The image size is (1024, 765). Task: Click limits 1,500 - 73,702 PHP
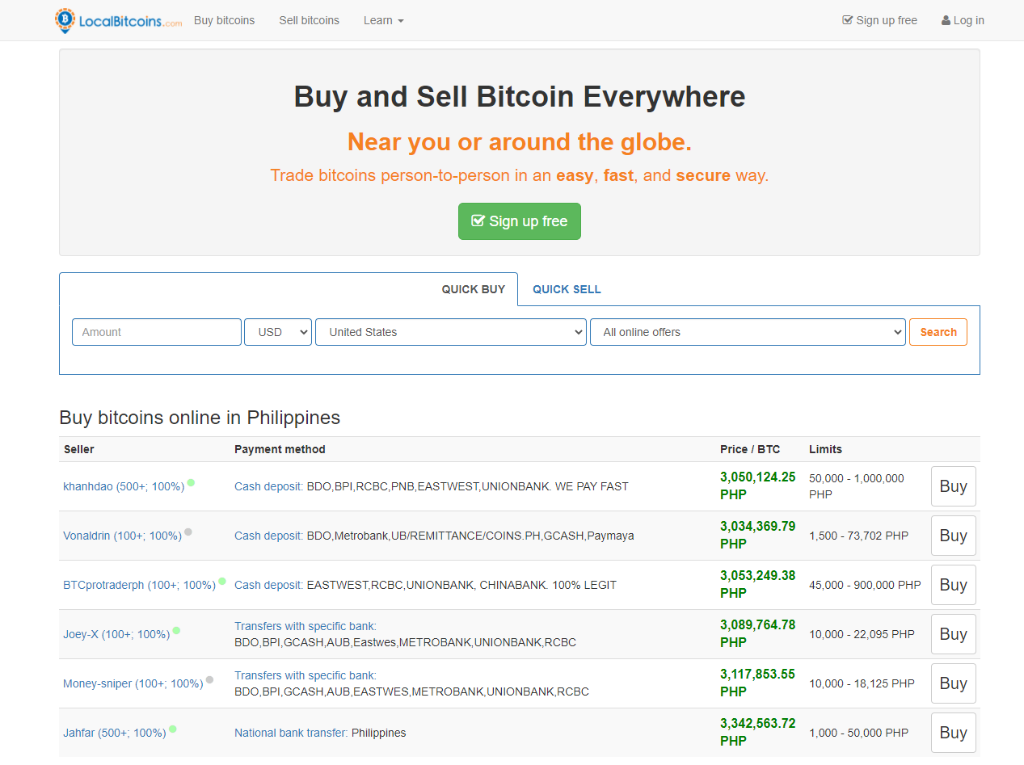pos(859,536)
